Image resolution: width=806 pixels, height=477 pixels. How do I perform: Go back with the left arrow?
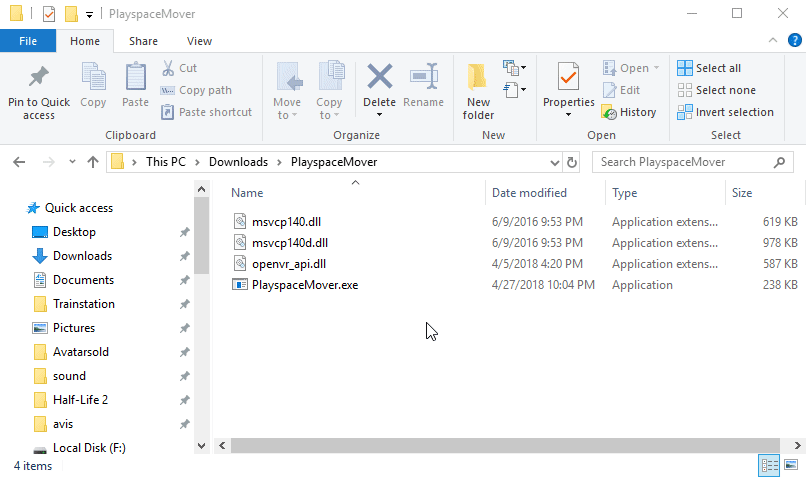click(x=19, y=162)
